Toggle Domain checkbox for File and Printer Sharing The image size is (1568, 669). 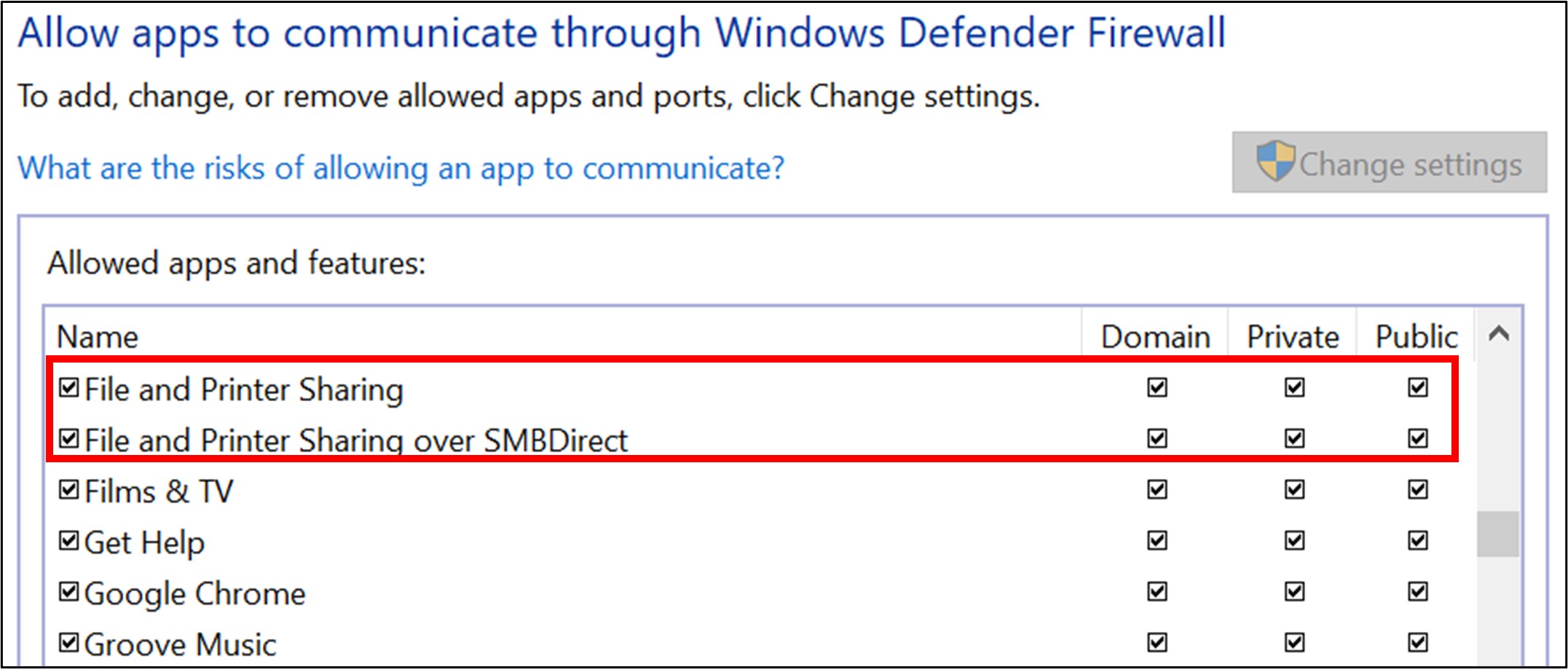click(1157, 387)
